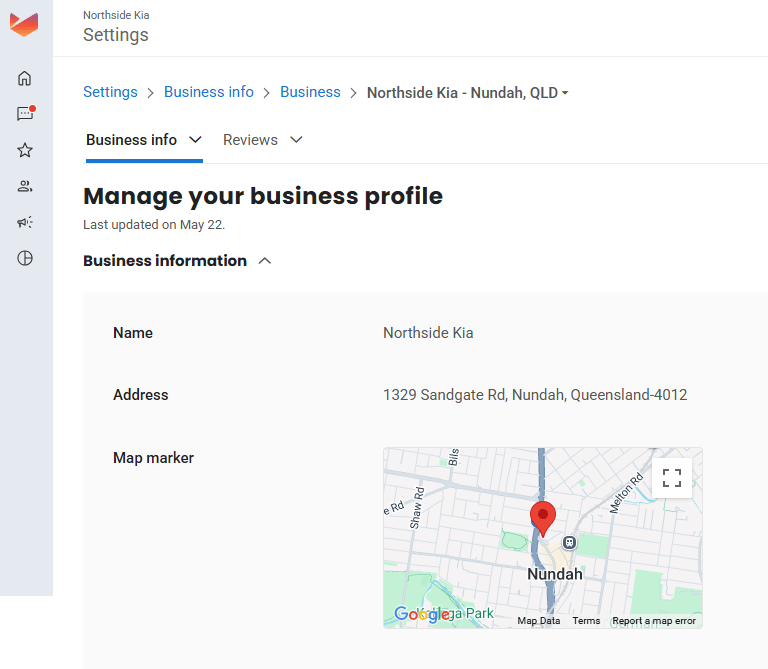Viewport: 768px width, 669px height.
Task: Click the Nundah train station map icon
Action: pyautogui.click(x=569, y=542)
